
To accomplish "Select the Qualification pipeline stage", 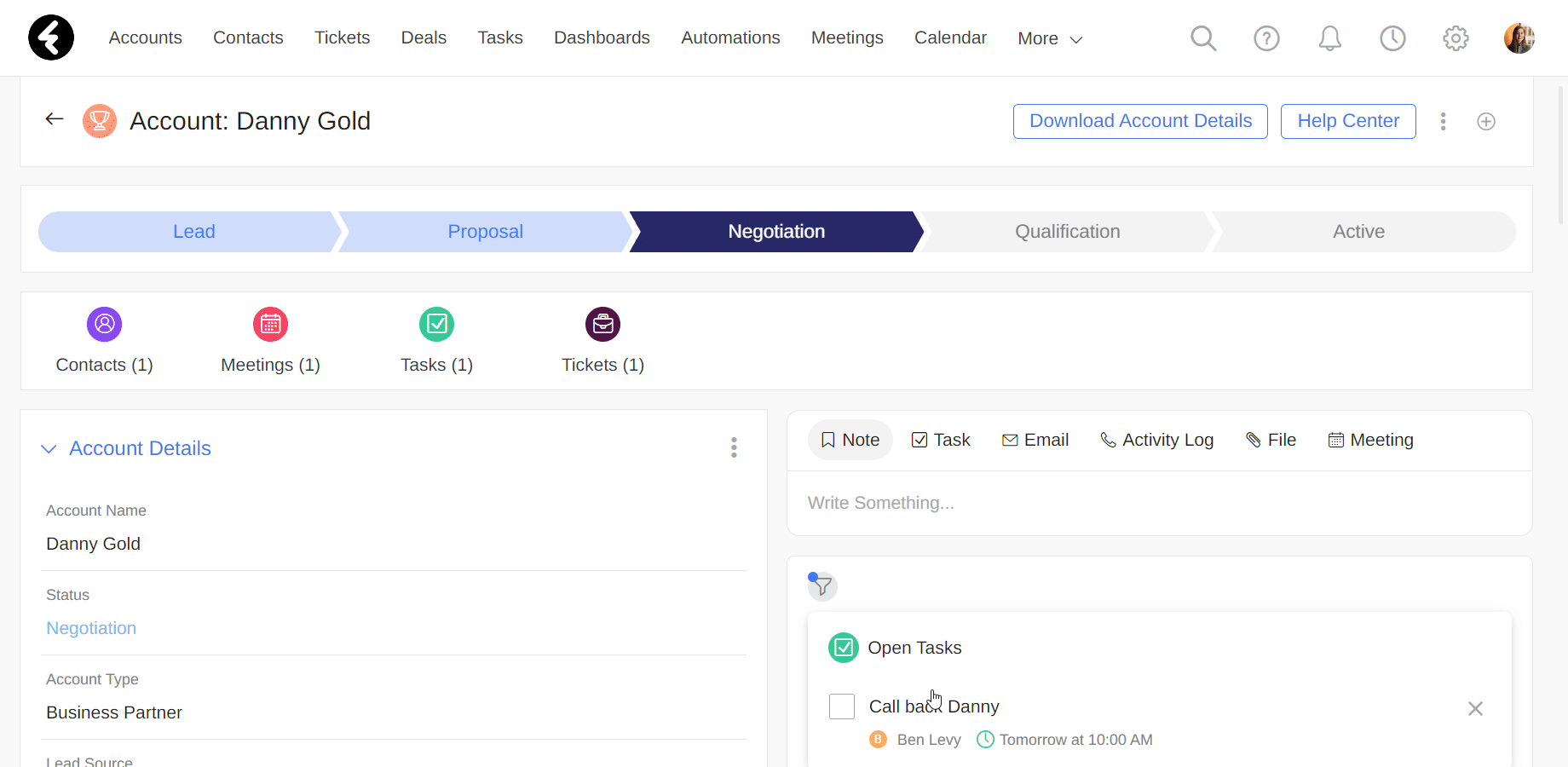I will tap(1067, 232).
